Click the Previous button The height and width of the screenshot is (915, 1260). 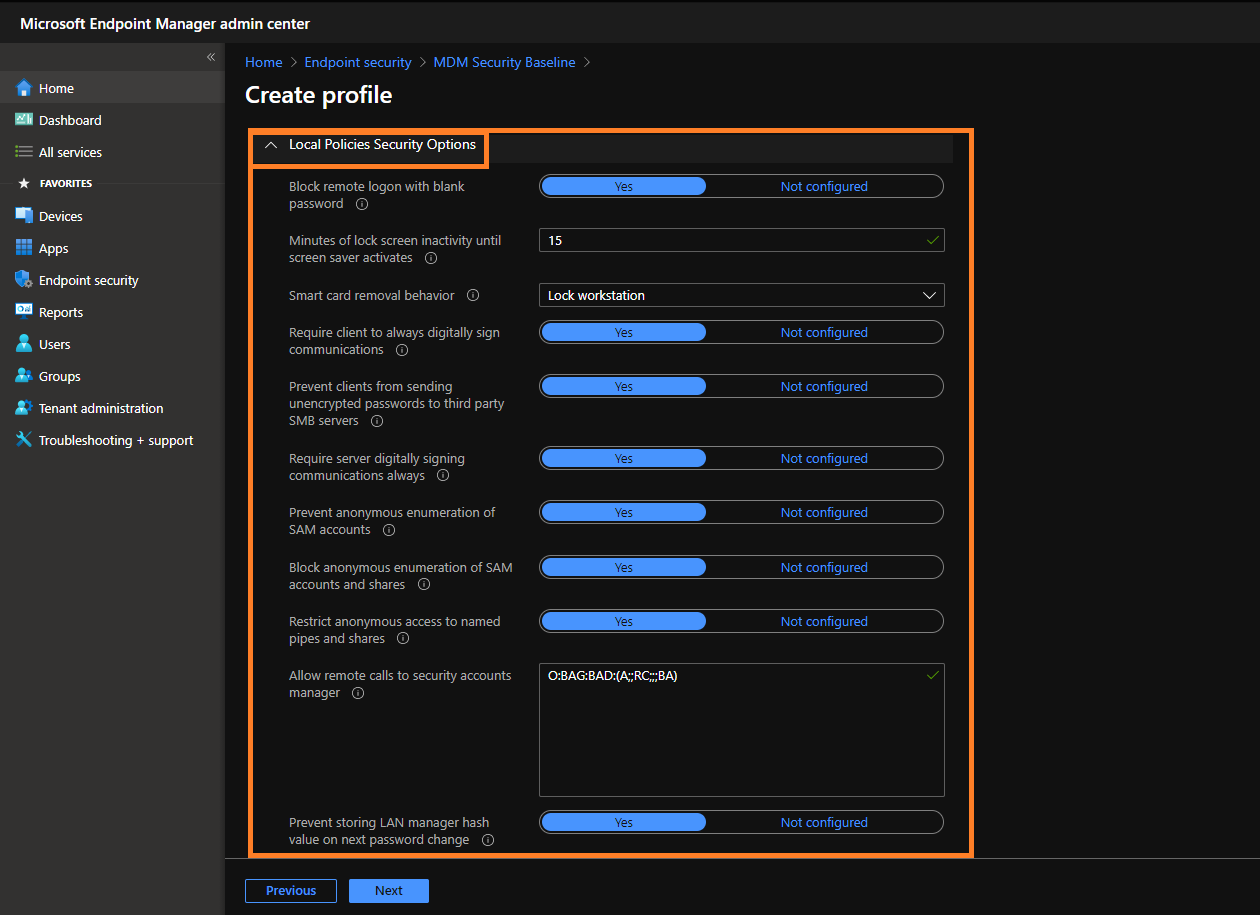point(291,891)
